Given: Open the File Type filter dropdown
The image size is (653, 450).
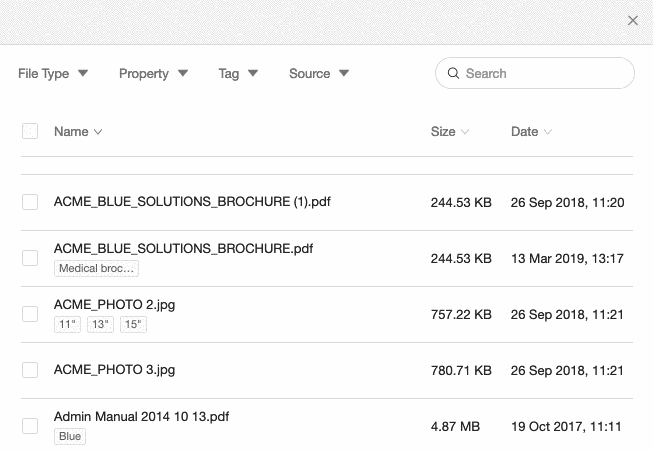Looking at the screenshot, I should 53,74.
